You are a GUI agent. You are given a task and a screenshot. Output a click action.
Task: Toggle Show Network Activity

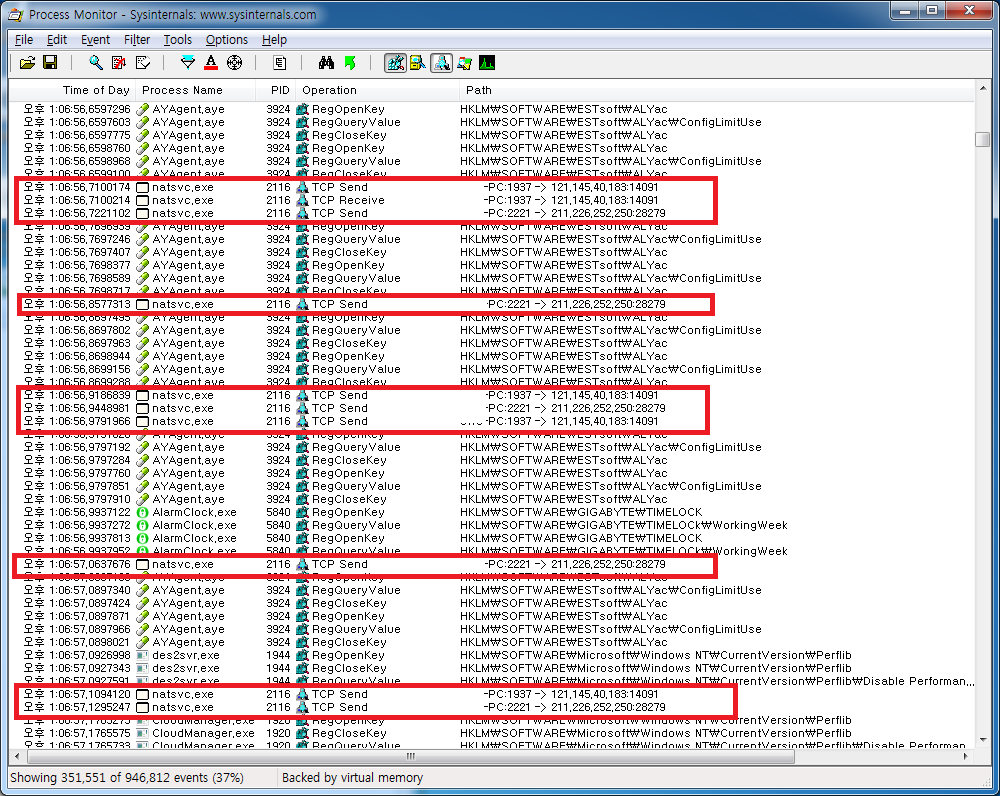[x=441, y=63]
